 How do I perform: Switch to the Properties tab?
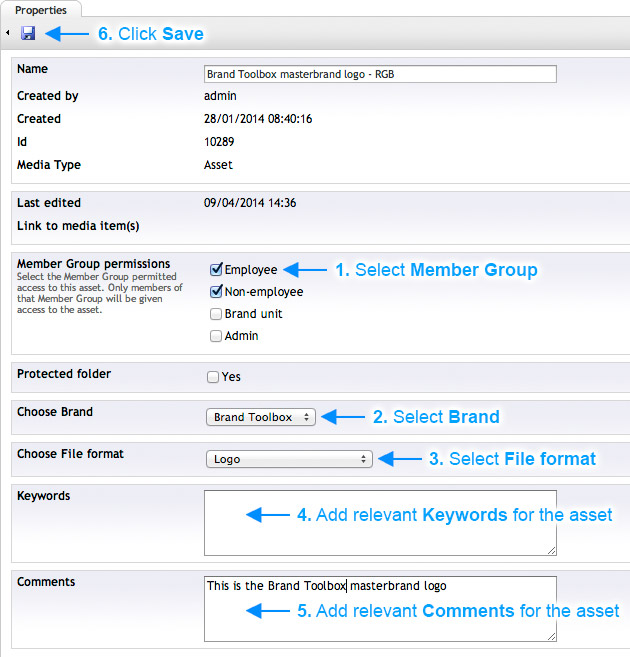click(x=40, y=10)
